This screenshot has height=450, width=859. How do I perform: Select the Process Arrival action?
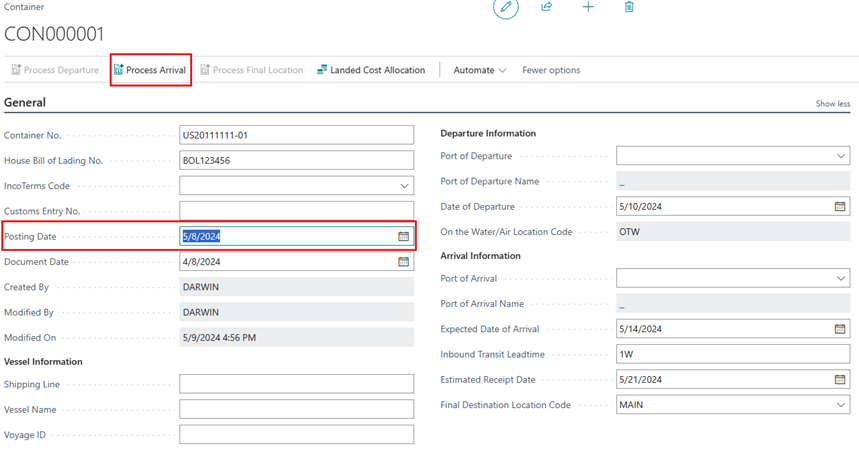click(150, 70)
